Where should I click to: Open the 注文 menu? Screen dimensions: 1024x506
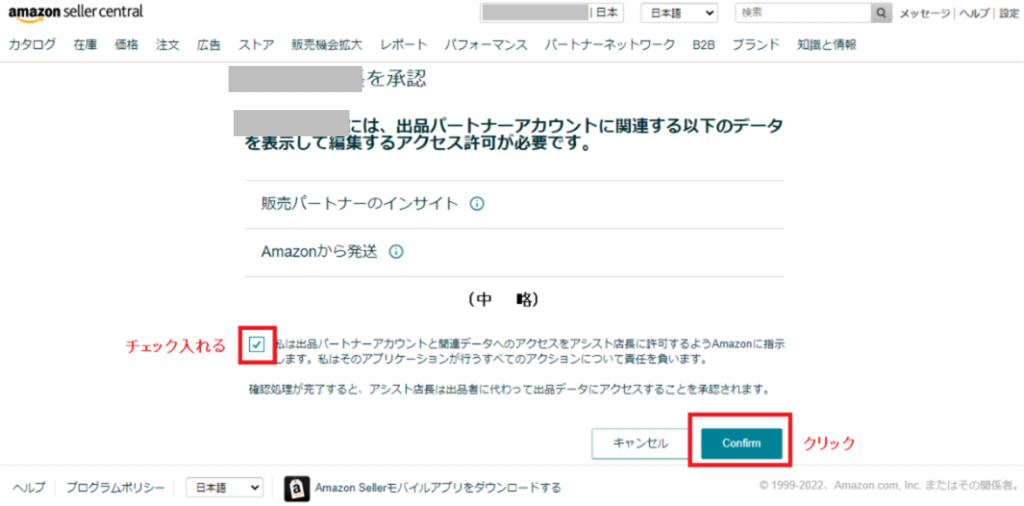(x=168, y=45)
